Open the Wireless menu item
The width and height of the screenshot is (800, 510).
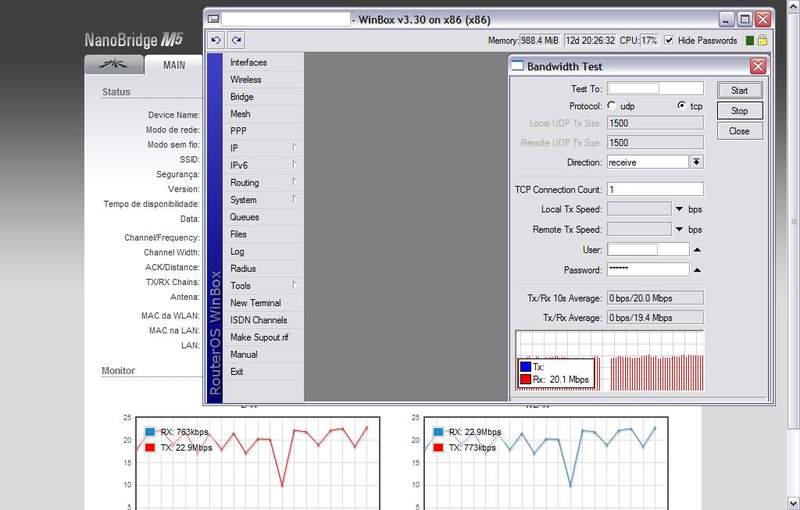coord(263,80)
